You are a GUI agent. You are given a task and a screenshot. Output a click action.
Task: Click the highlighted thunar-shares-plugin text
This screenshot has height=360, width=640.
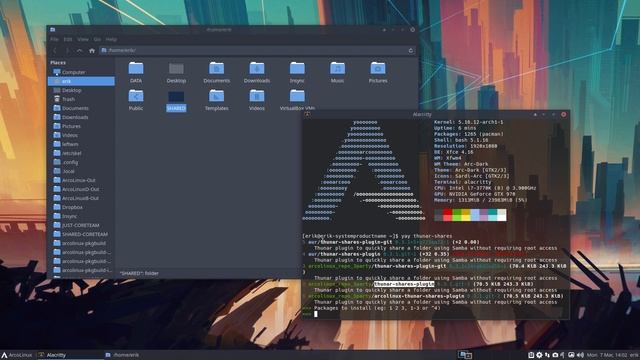click(x=404, y=284)
